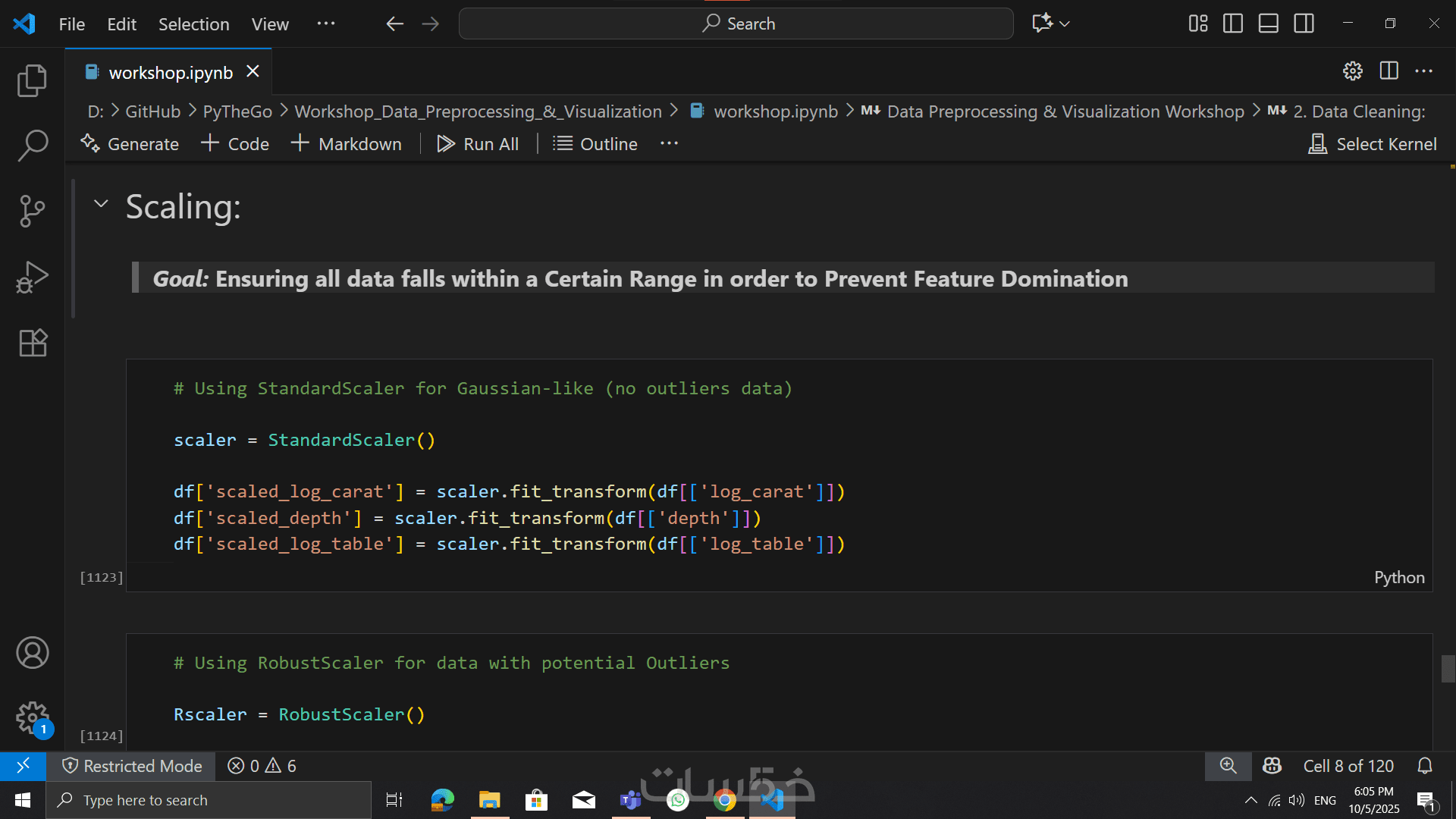Open the Accounts menu icon
Viewport: 1456px width, 819px height.
click(32, 653)
